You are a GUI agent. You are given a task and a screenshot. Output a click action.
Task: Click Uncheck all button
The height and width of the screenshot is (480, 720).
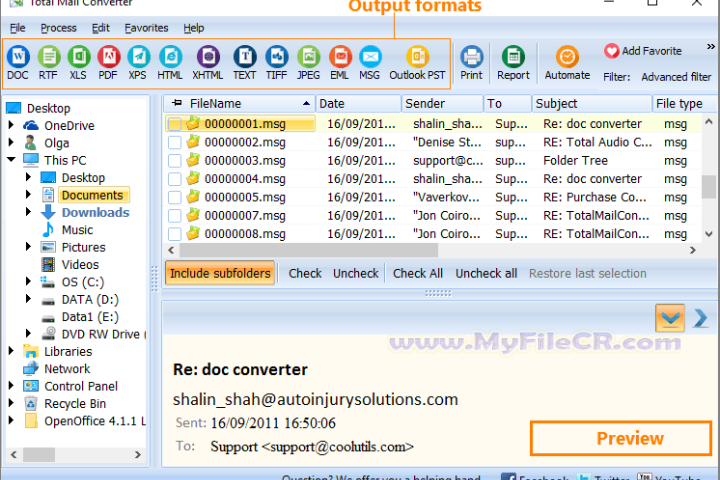point(486,274)
